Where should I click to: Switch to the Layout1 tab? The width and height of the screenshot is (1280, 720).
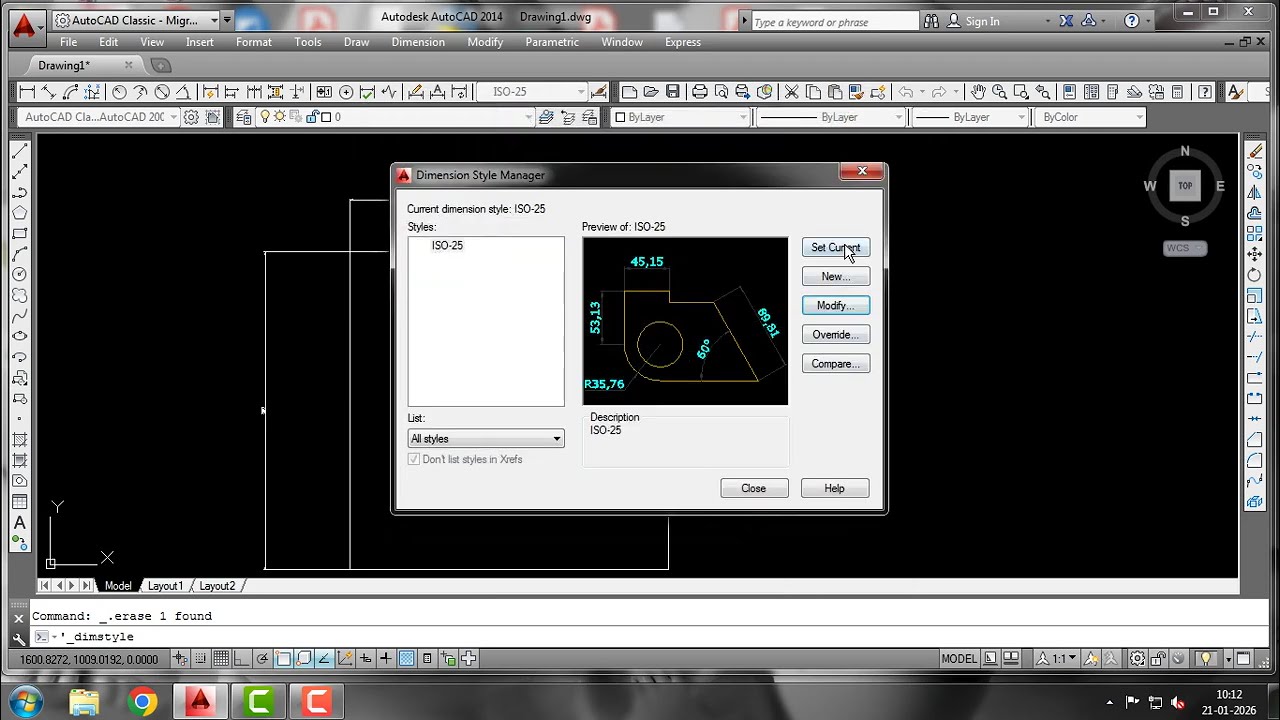165,586
